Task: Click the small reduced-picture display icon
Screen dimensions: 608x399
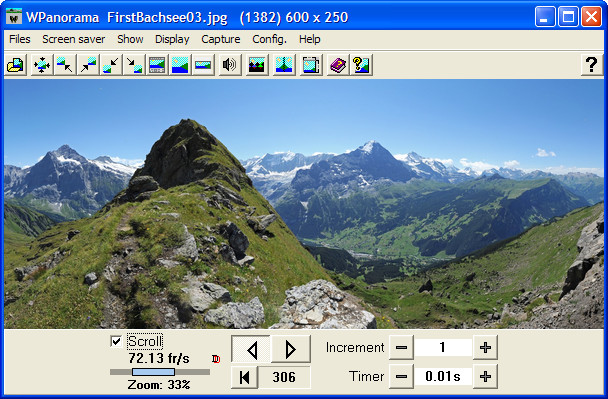Action: pyautogui.click(x=203, y=64)
